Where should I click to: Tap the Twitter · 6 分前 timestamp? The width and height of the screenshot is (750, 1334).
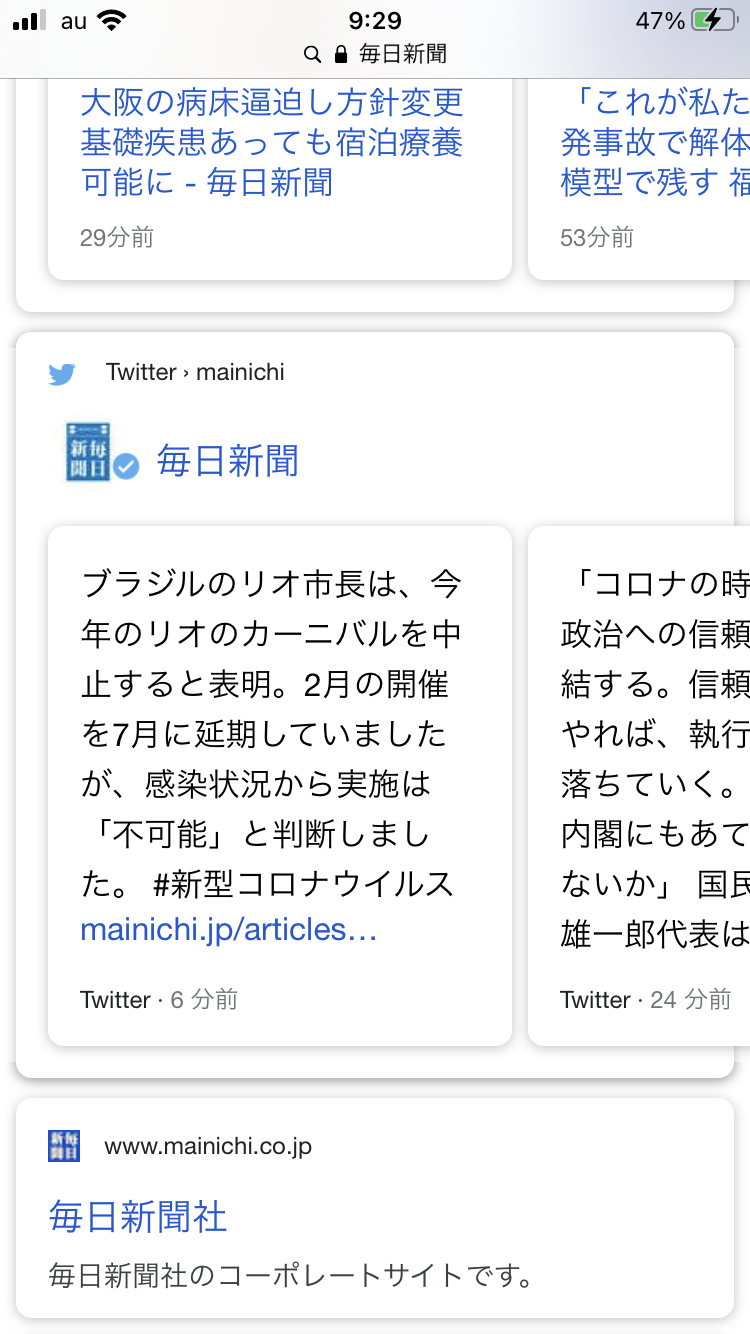coord(159,999)
